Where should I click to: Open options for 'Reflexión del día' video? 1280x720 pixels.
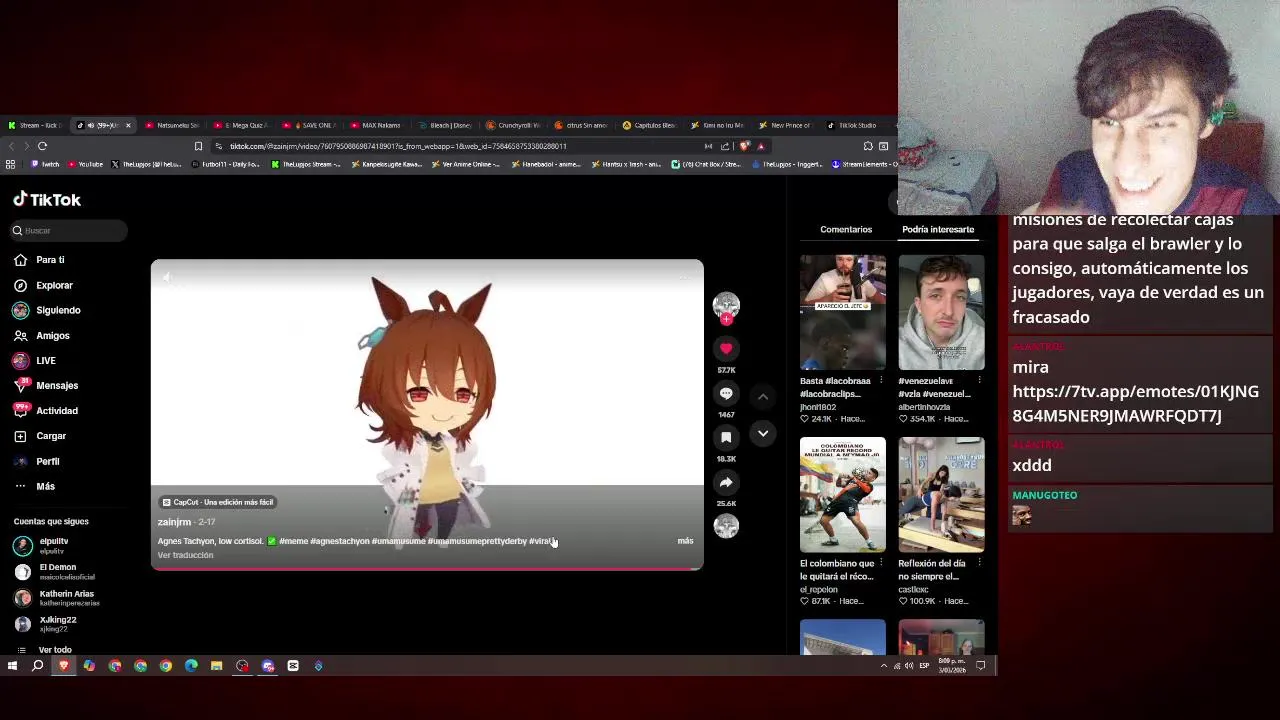tap(980, 563)
